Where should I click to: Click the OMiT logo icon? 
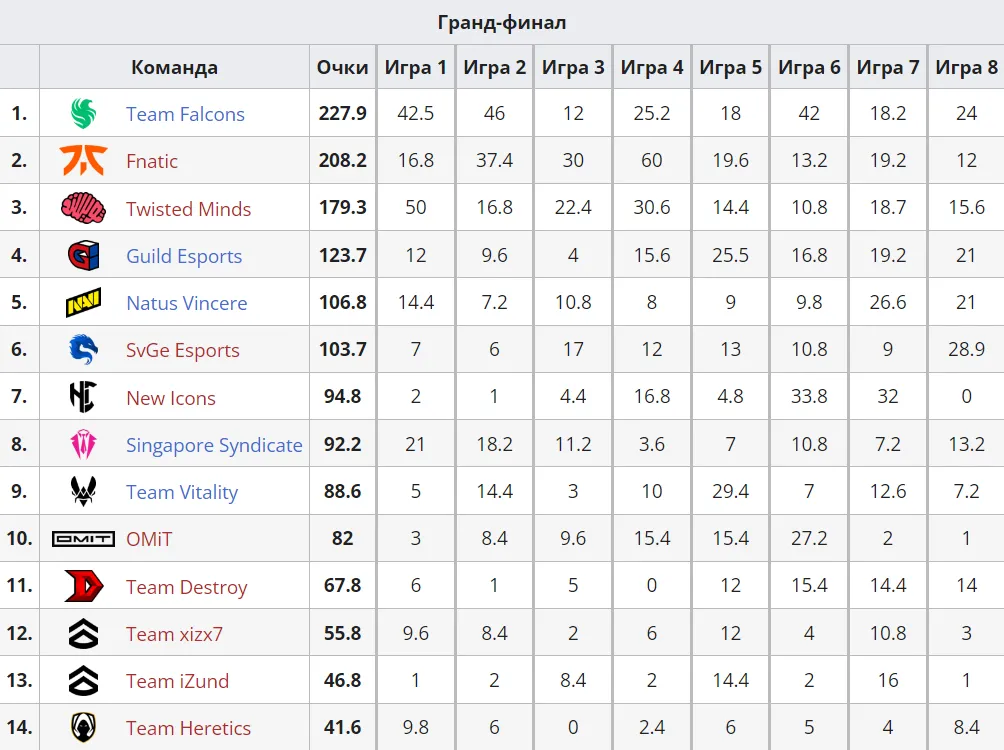pos(83,539)
